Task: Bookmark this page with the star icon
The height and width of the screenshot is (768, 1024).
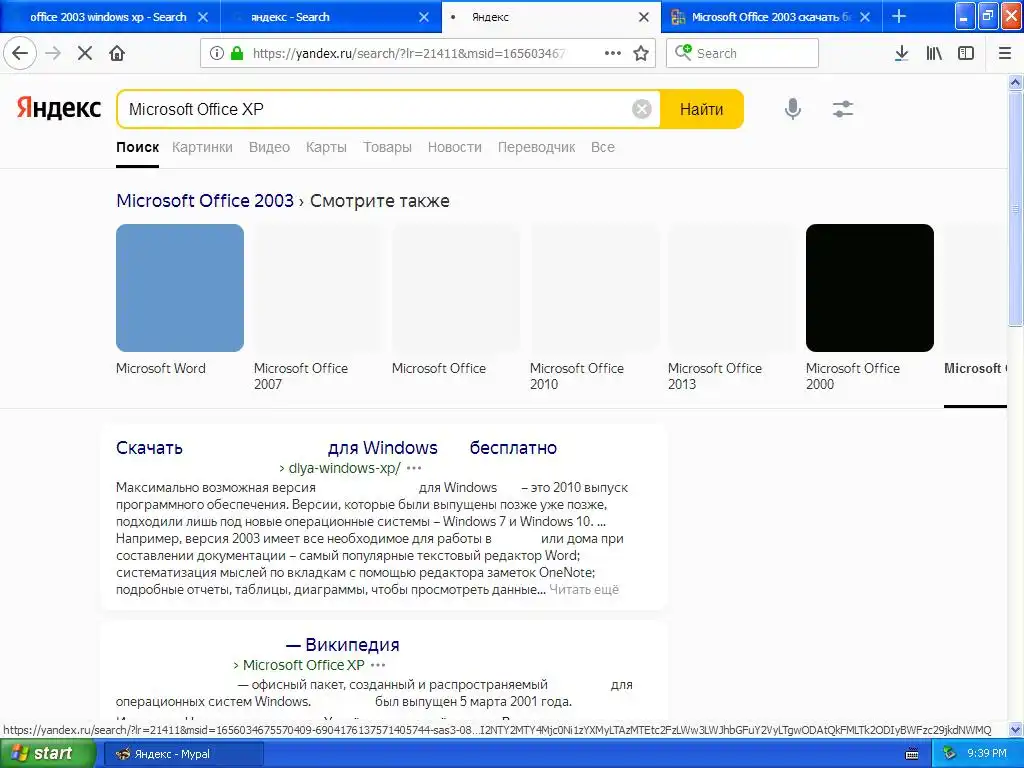Action: (x=641, y=53)
